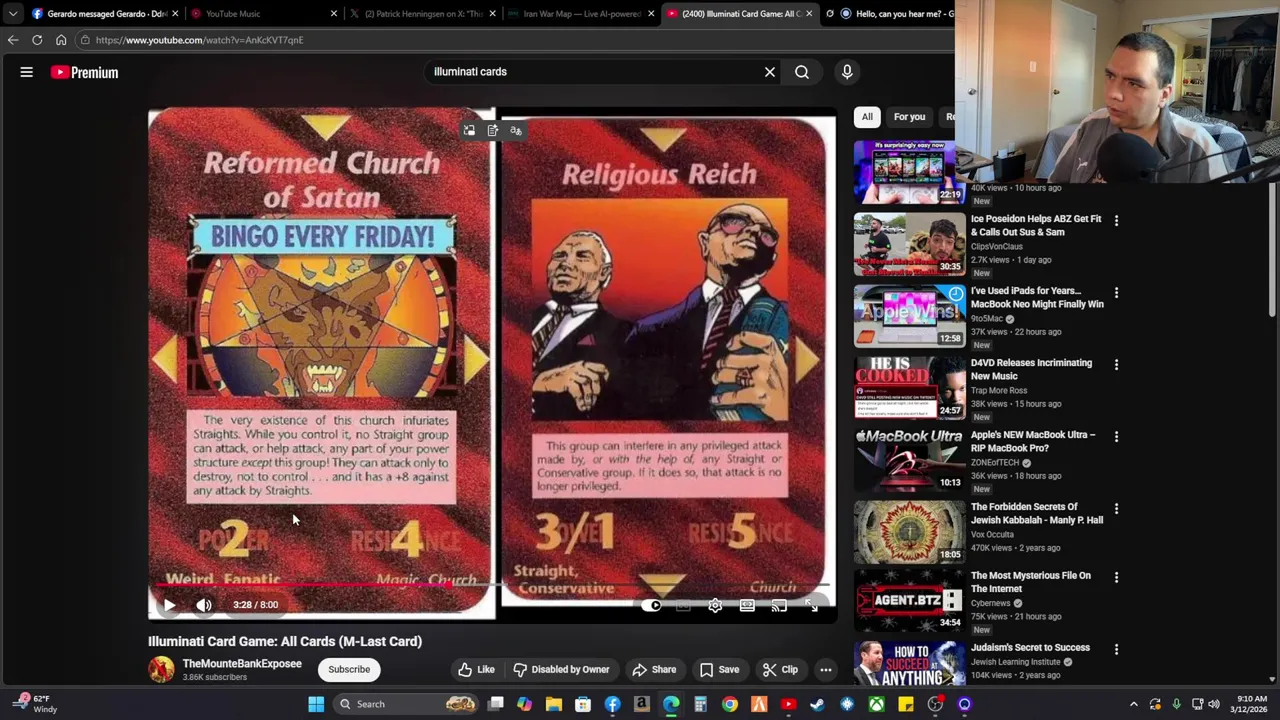Clear the search box with X

pos(770,72)
